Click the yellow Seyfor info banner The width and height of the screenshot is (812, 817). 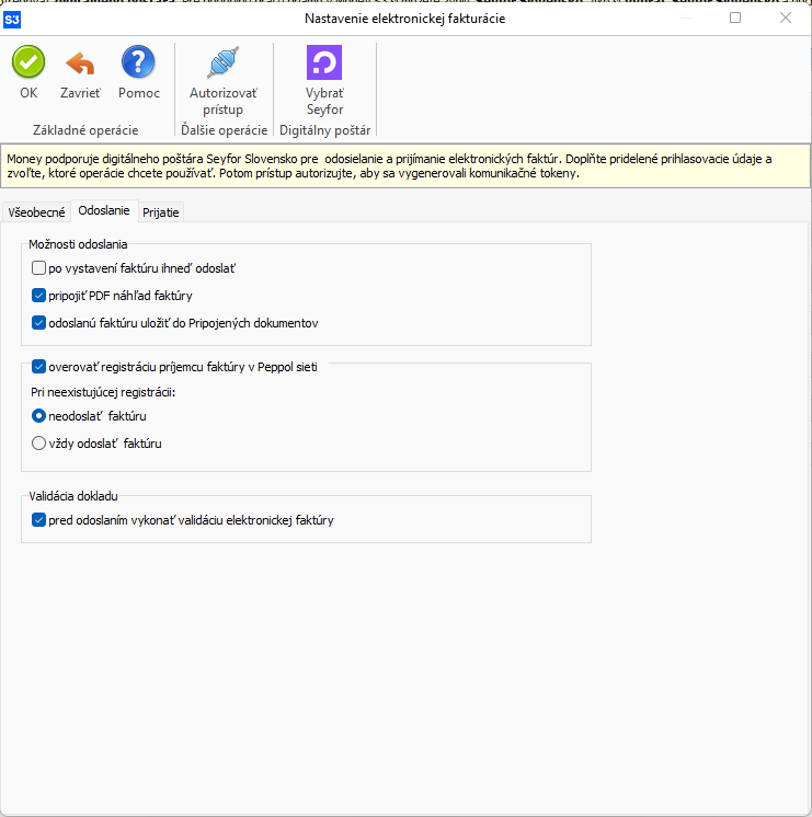(405, 166)
